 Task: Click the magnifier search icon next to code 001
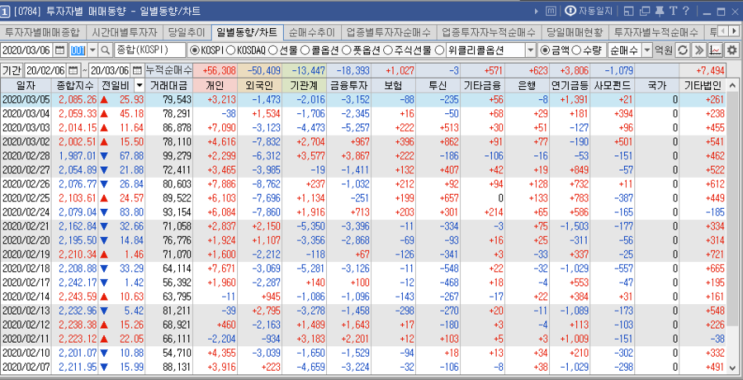coord(106,50)
